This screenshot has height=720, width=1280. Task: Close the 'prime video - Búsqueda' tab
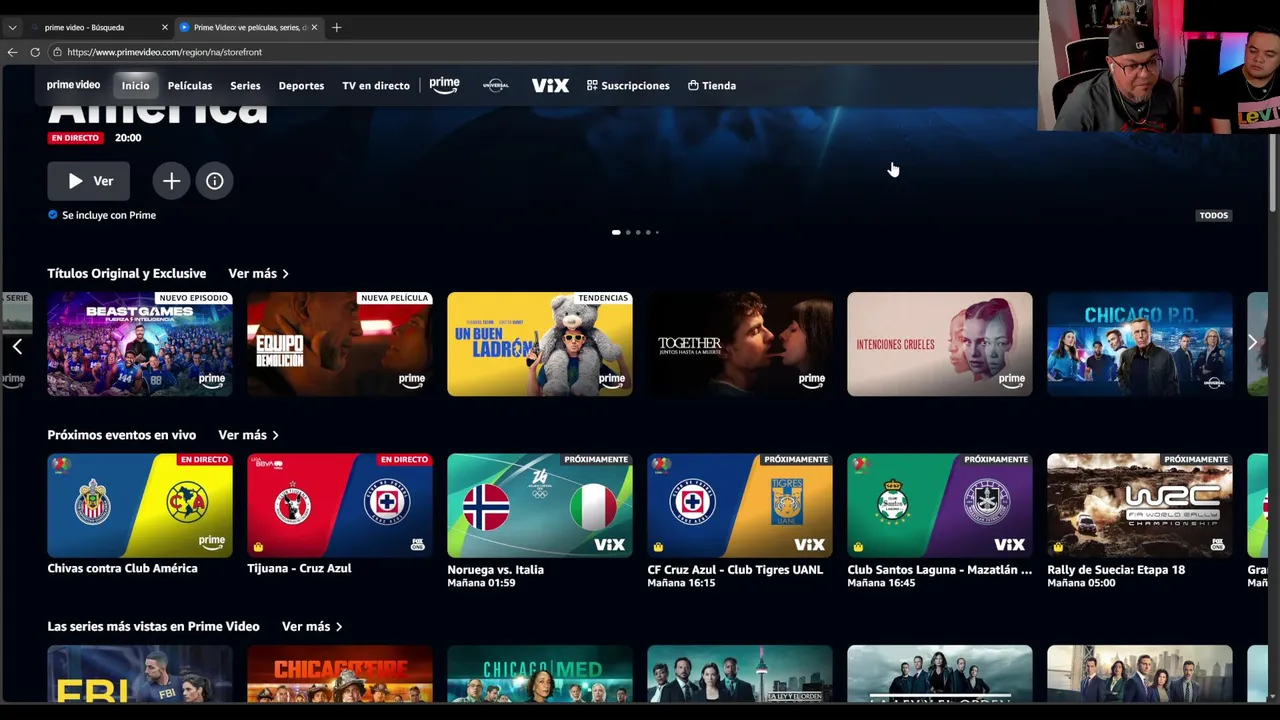165,27
